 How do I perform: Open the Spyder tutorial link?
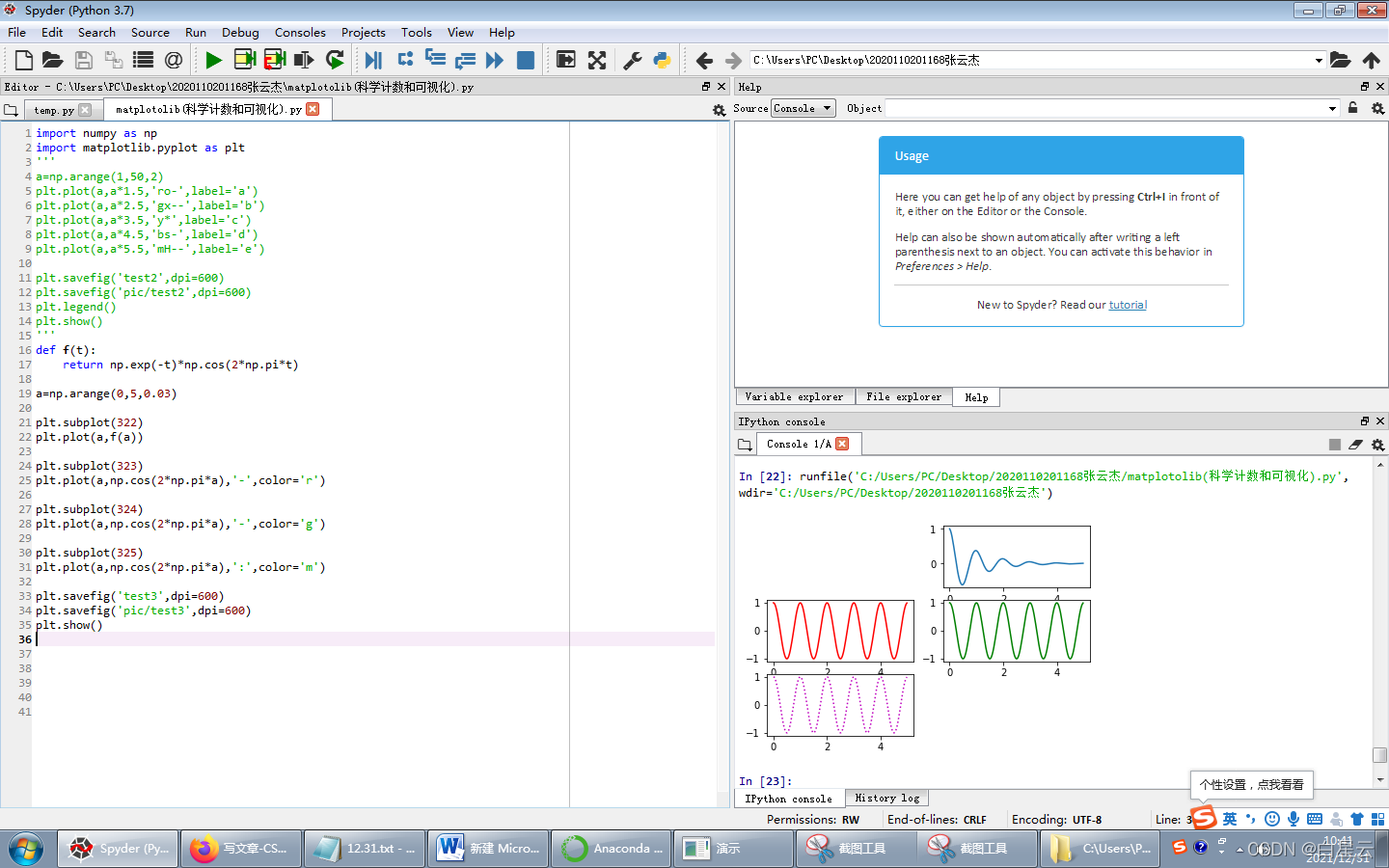1128,305
